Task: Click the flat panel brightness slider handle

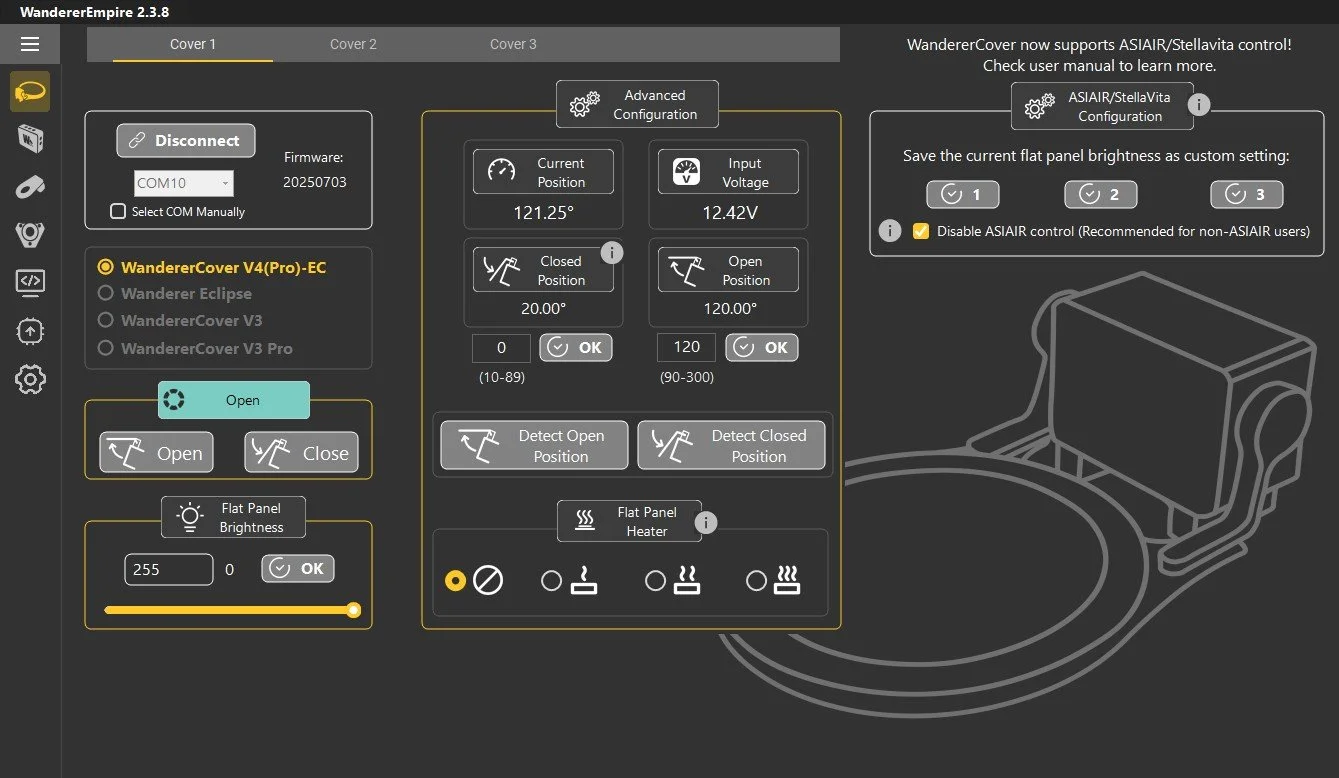Action: tap(353, 610)
